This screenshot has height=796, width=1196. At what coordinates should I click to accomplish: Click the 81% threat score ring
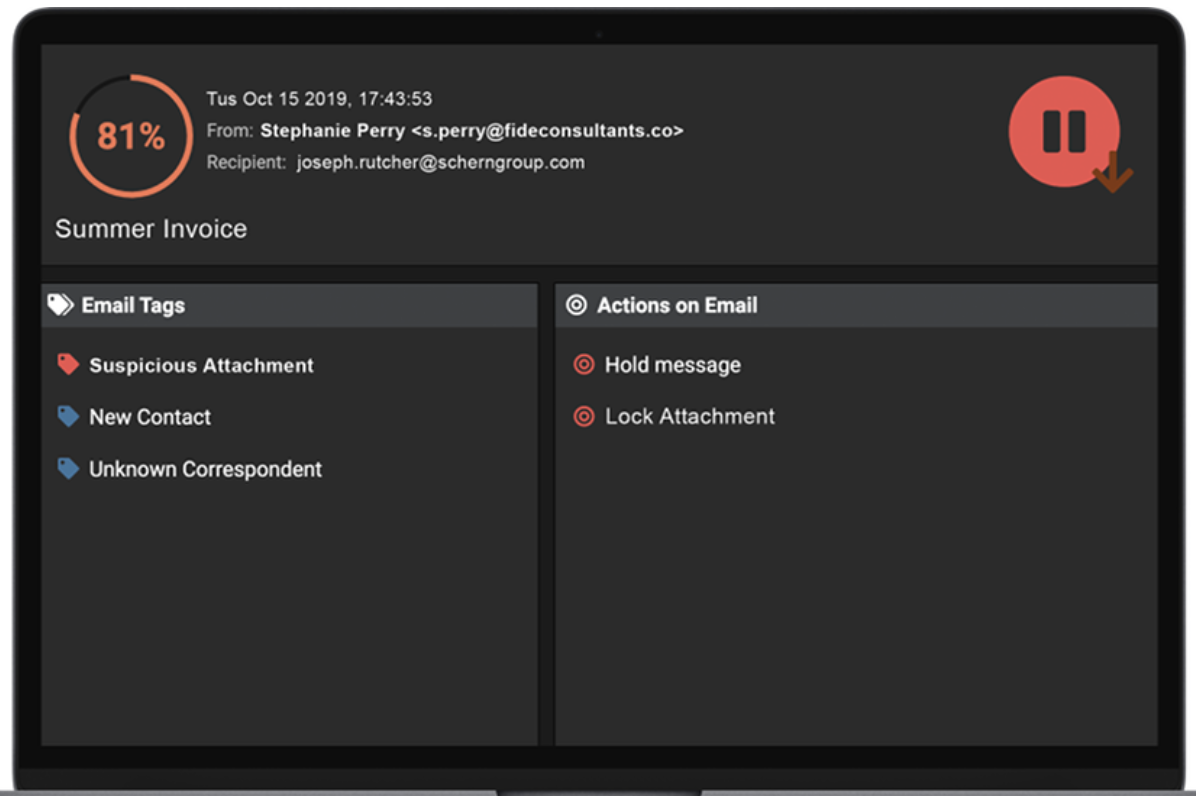point(131,136)
